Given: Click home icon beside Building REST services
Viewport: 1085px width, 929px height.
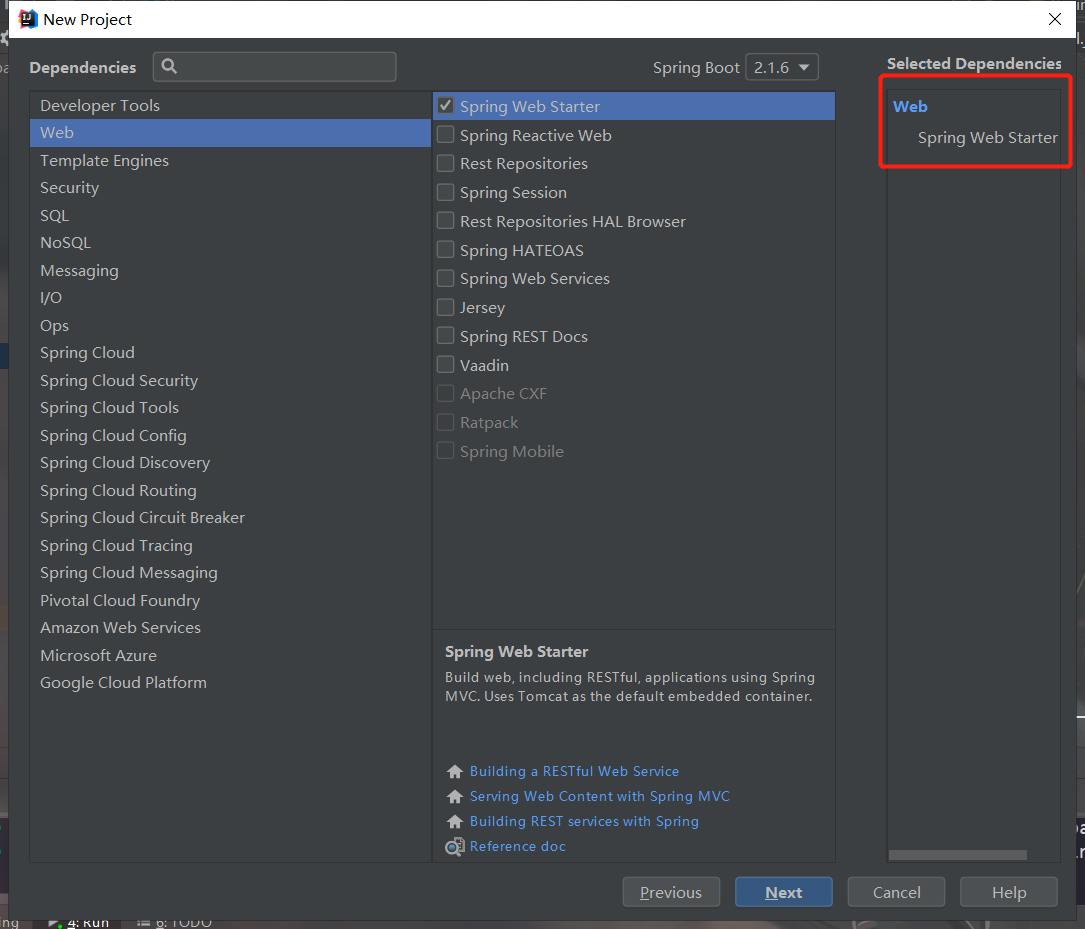Looking at the screenshot, I should [x=455, y=821].
